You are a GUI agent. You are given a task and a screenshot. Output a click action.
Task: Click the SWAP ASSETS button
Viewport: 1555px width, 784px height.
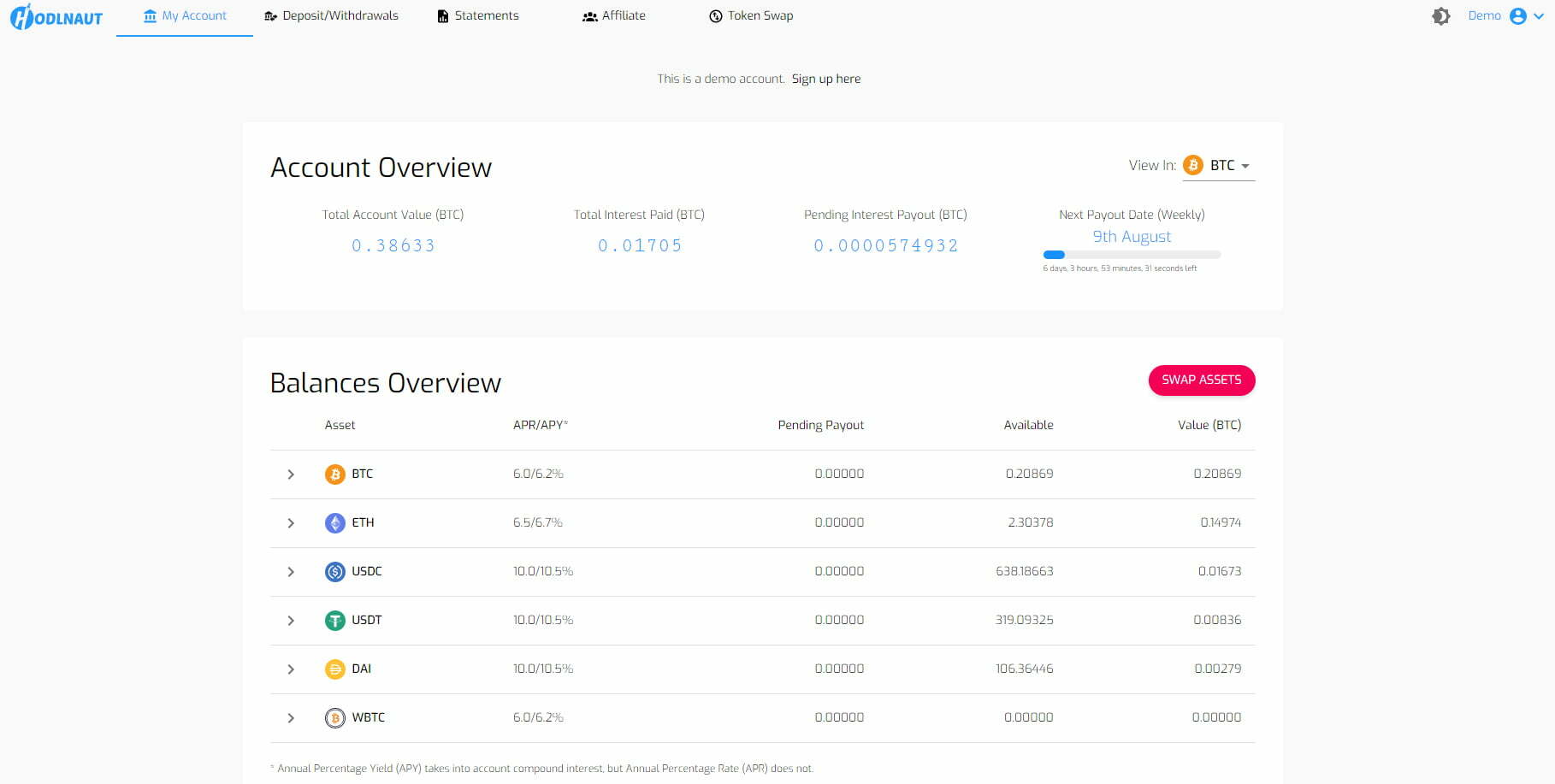click(1201, 380)
